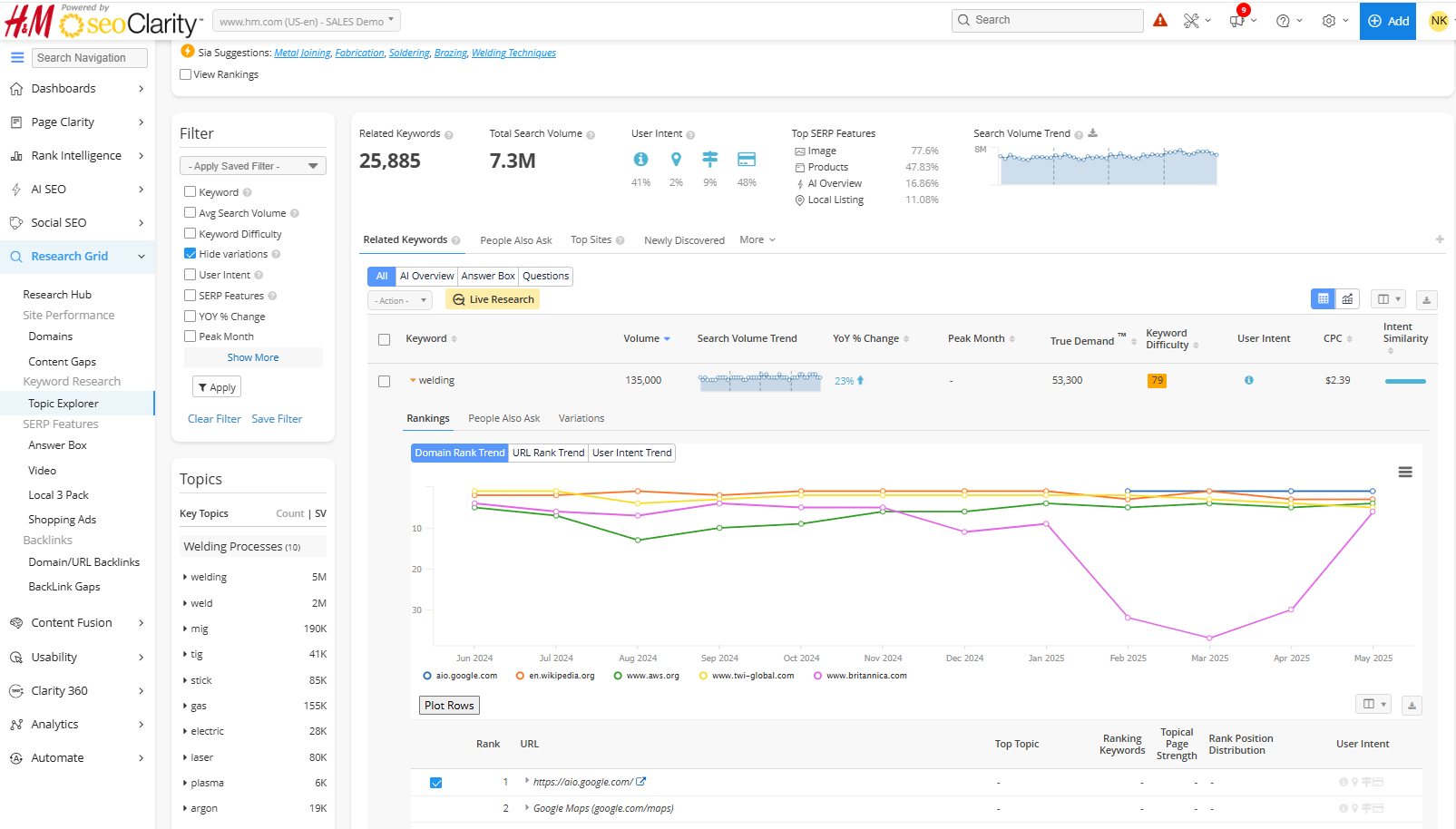This screenshot has width=1456, height=829.
Task: Click the Clear Filter link
Action: click(214, 419)
